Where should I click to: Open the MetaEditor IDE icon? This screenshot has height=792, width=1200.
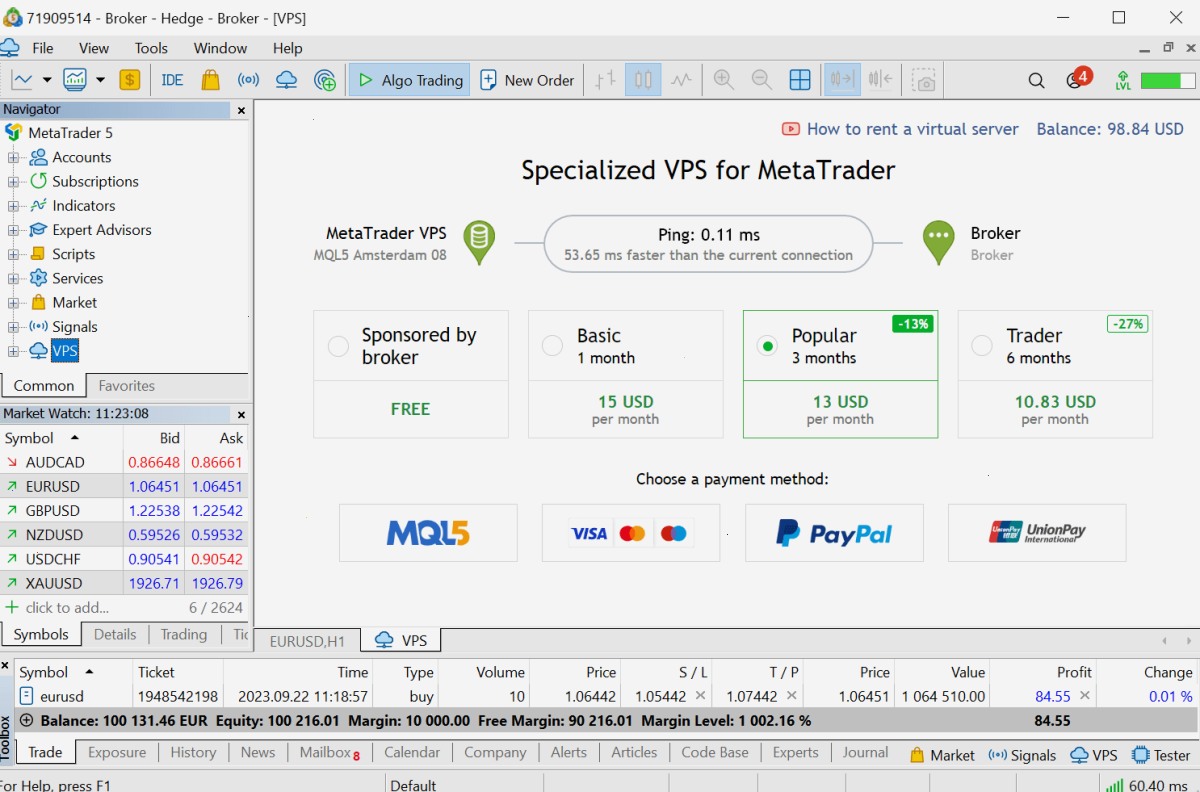click(x=172, y=80)
